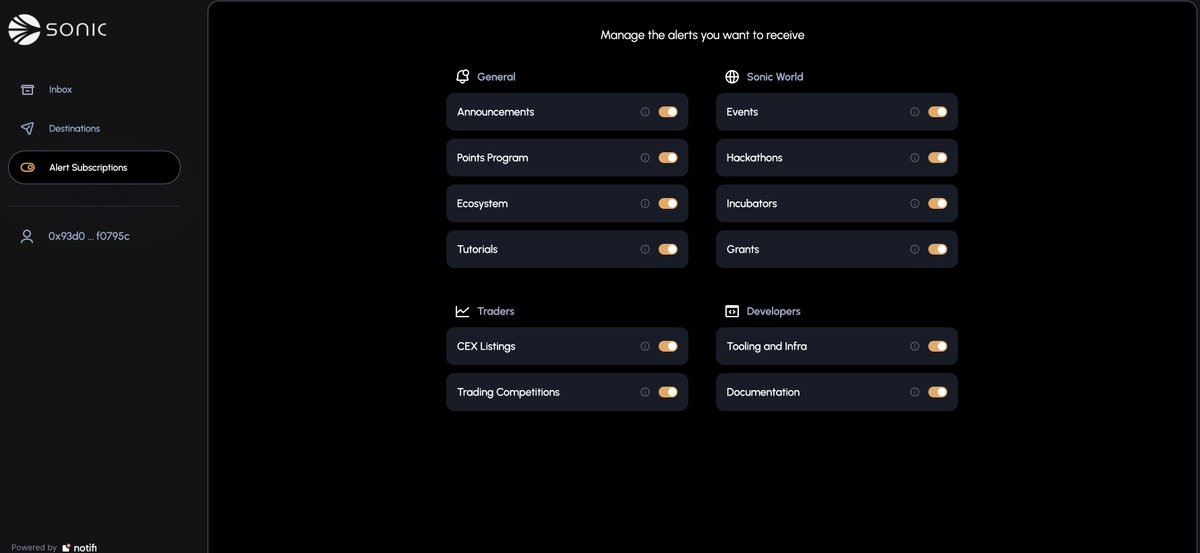
Task: Click the Grants label
Action: (x=743, y=250)
